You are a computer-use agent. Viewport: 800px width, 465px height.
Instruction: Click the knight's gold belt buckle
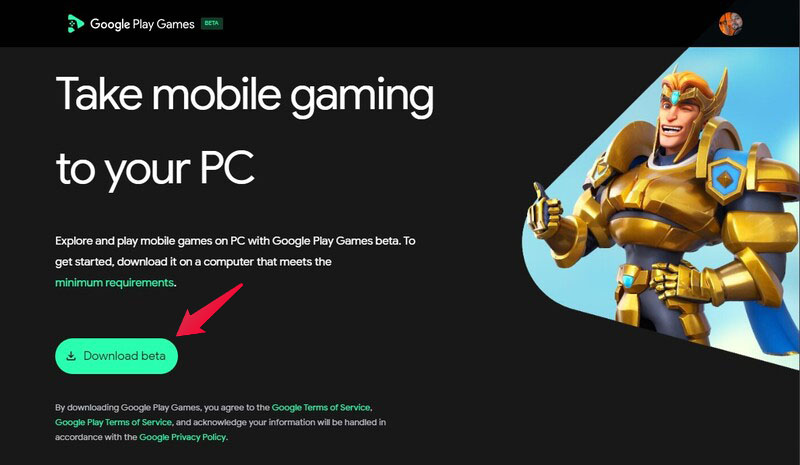629,280
